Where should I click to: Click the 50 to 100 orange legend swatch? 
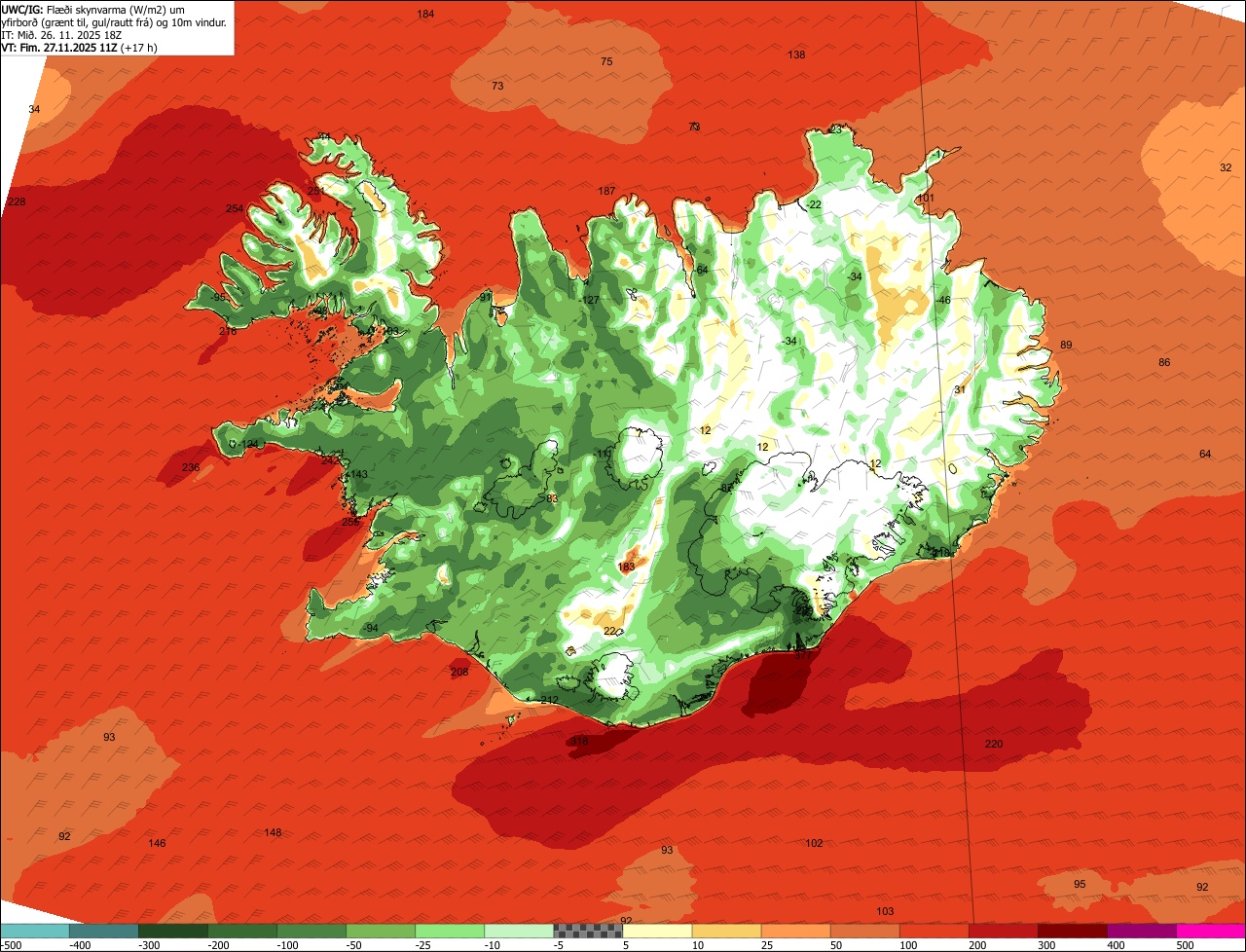click(864, 931)
